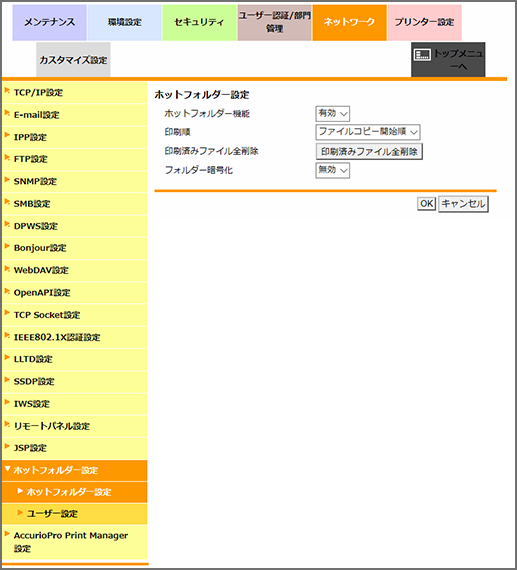This screenshot has width=517, height=570.
Task: Collapse the ホットフォルダー設定 parent menu
Action: click(75, 470)
